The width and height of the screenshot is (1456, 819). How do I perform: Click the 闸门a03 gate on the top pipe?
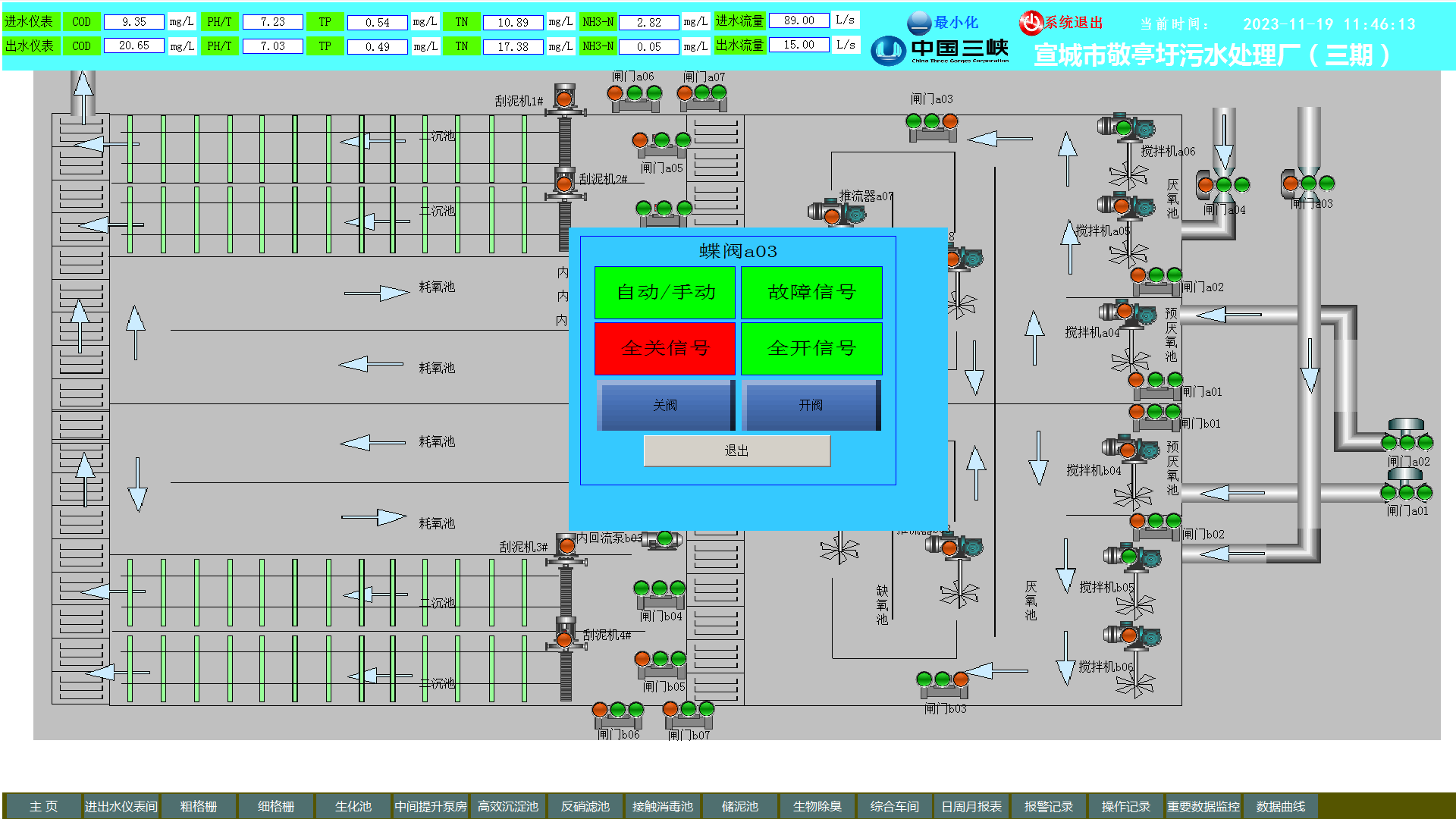click(1308, 184)
